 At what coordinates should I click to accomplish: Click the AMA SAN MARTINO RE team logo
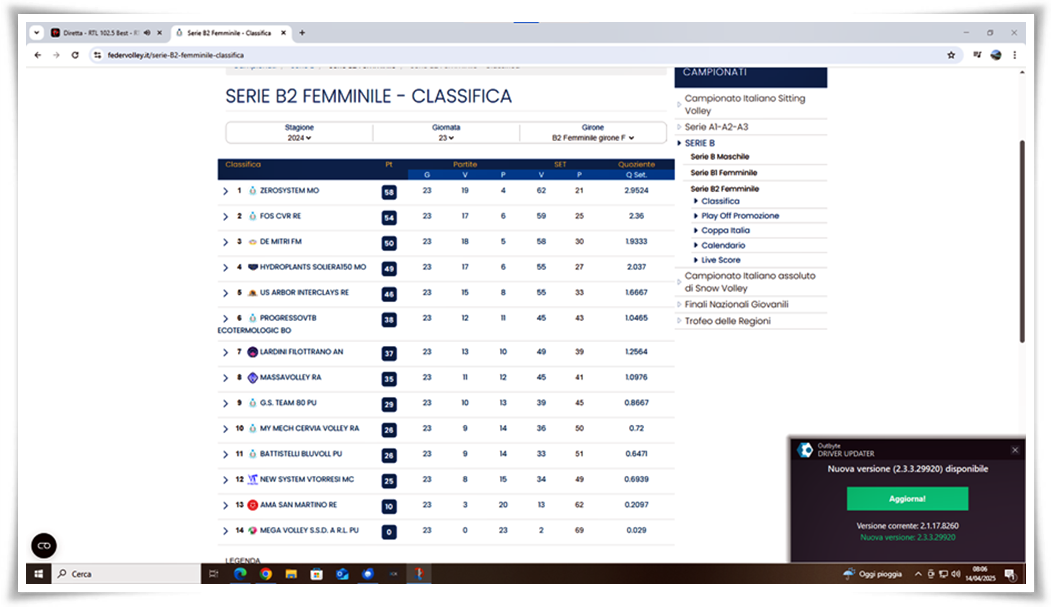(253, 504)
